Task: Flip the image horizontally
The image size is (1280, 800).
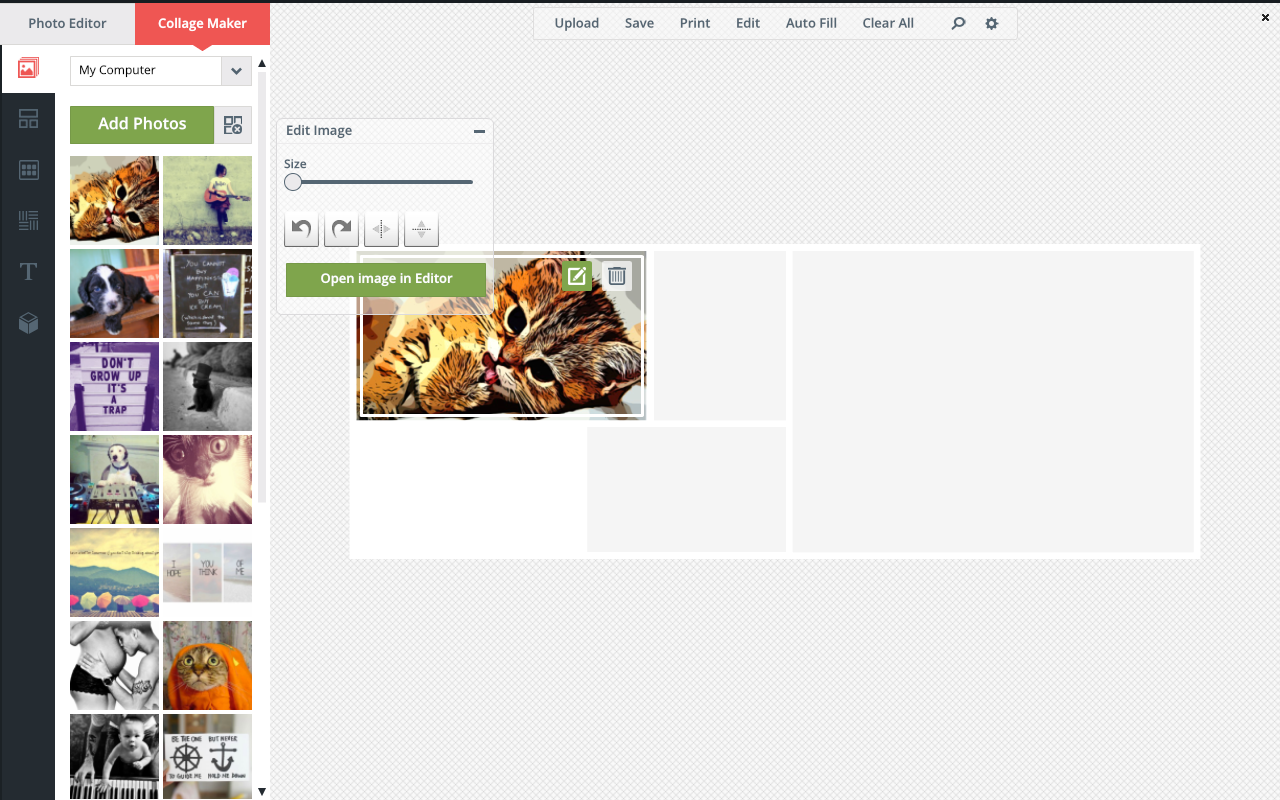Action: (381, 229)
